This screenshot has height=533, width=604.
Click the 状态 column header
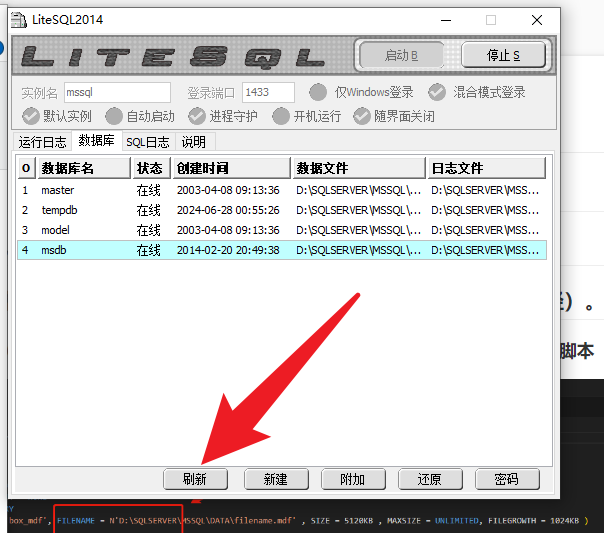[x=152, y=168]
